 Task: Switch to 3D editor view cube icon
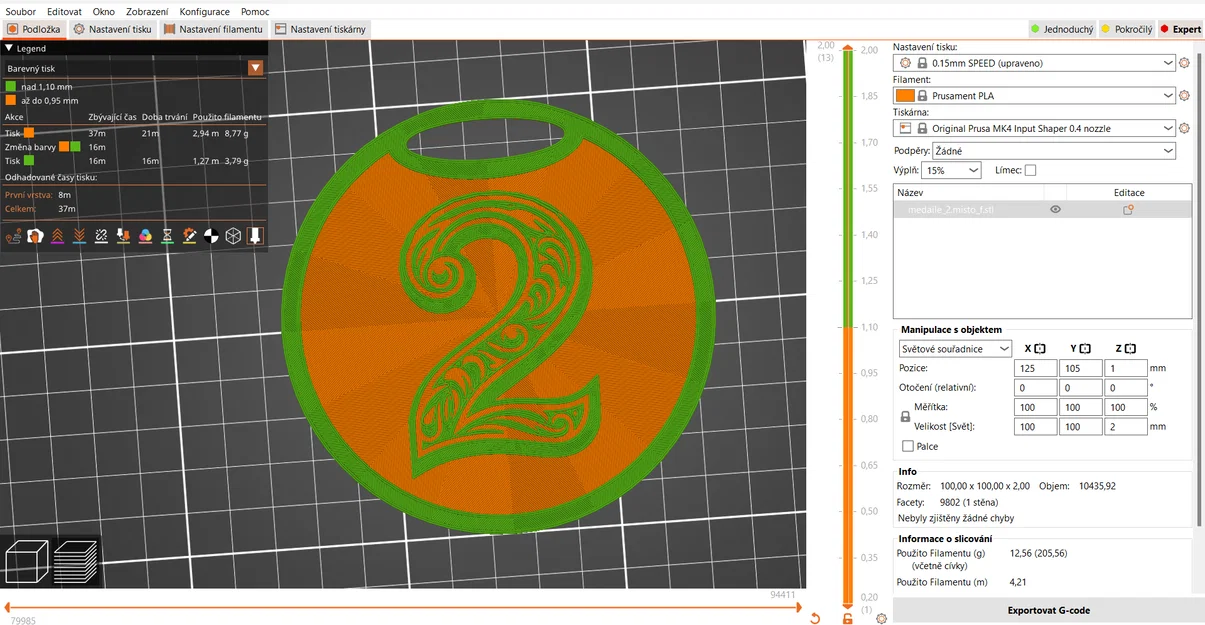click(27, 561)
